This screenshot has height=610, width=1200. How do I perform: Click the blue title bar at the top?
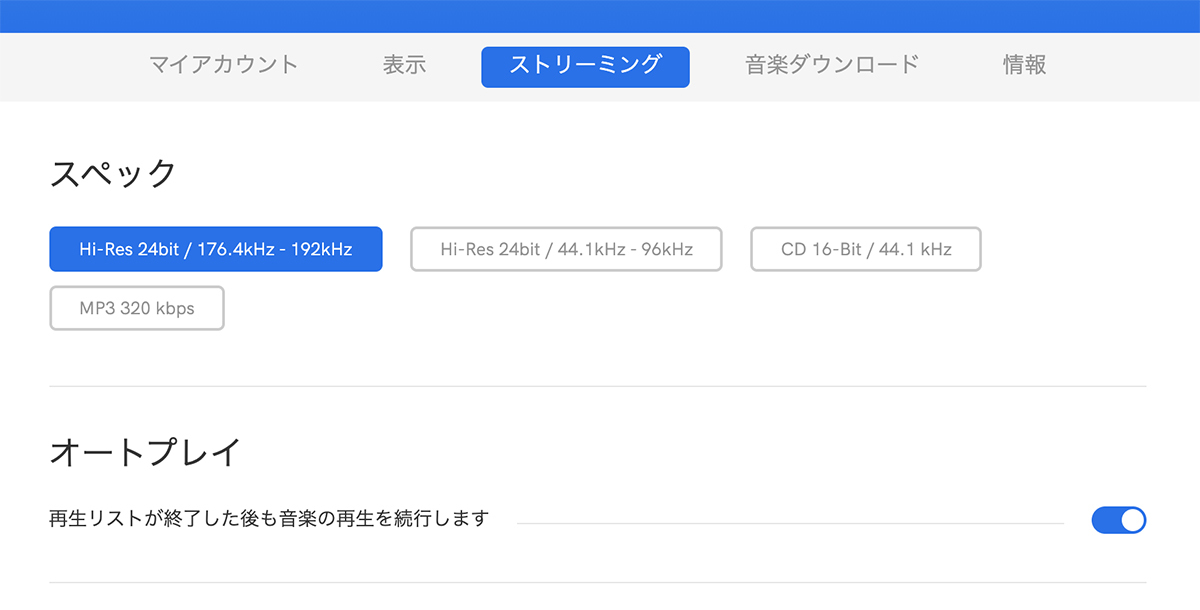pos(600,15)
